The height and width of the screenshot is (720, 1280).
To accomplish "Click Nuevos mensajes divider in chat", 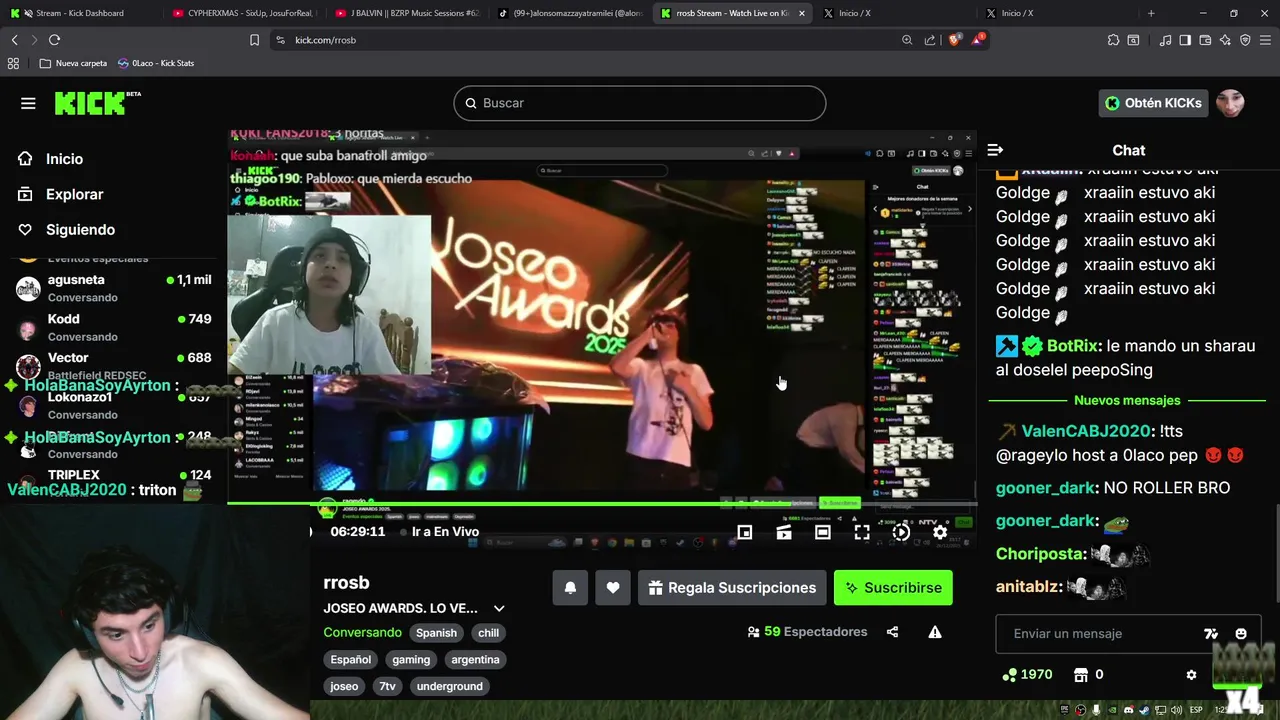I will coord(1127,401).
